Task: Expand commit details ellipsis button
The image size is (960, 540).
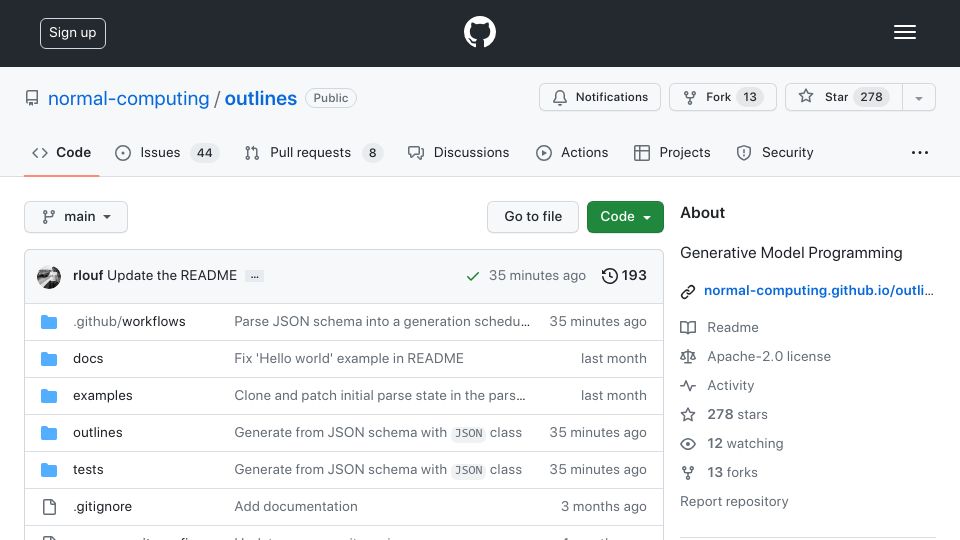Action: coord(255,276)
